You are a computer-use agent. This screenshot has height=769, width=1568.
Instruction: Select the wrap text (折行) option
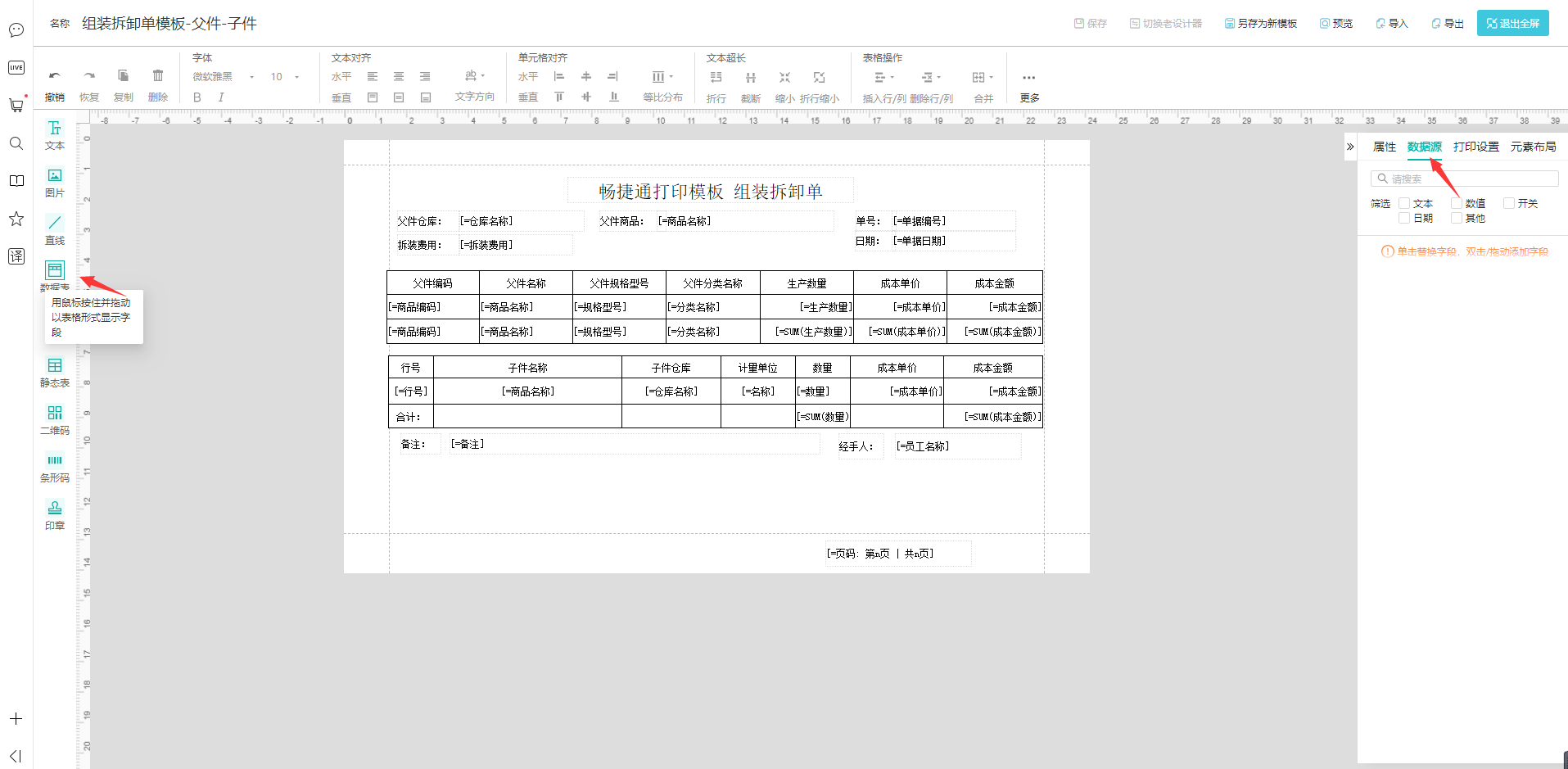tap(716, 77)
